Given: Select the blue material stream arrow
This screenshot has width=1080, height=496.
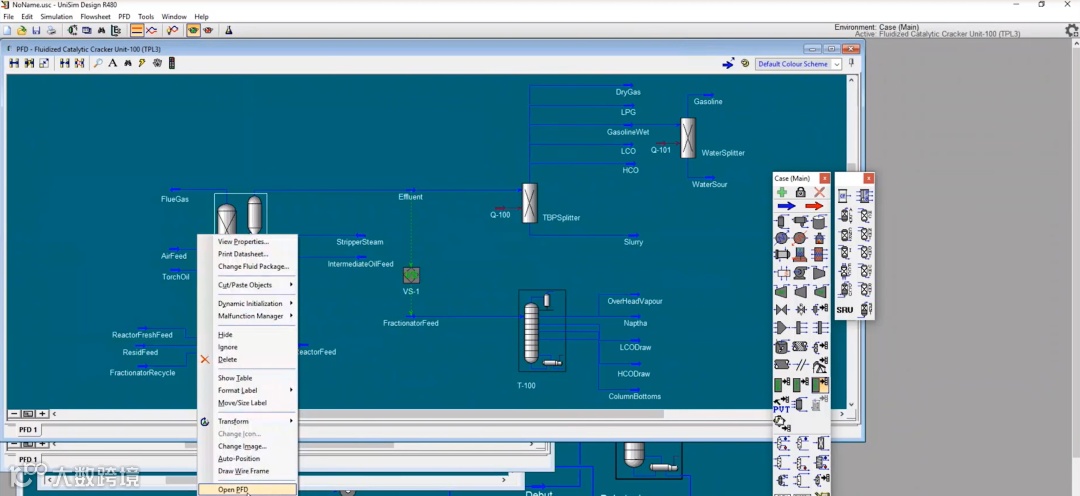Looking at the screenshot, I should (786, 206).
